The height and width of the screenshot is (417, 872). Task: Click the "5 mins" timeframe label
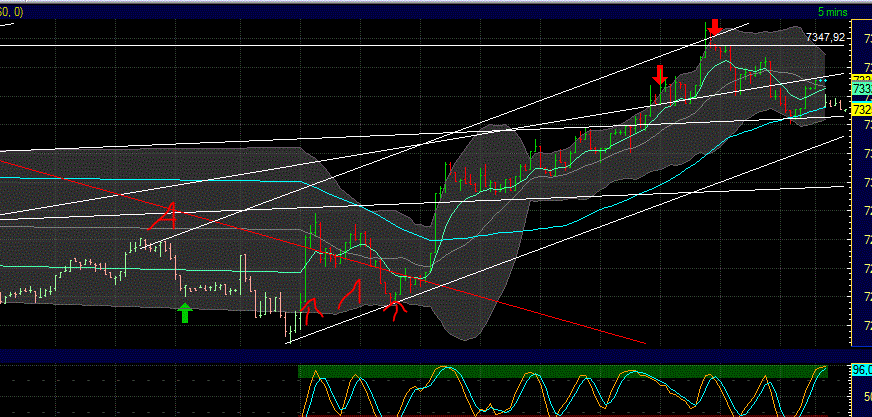click(833, 12)
